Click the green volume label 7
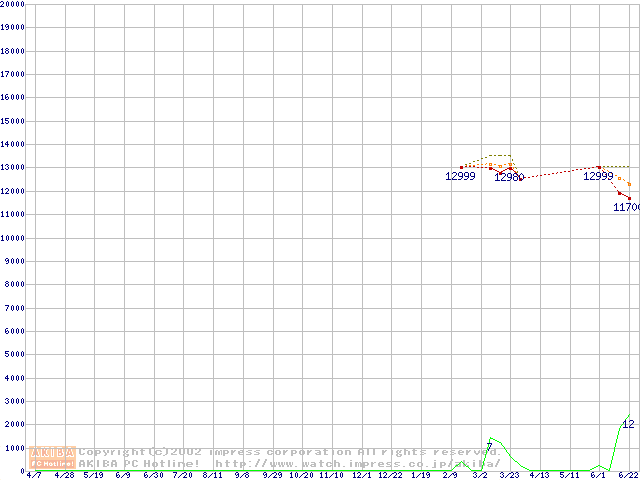This screenshot has height=480, width=640. click(489, 446)
